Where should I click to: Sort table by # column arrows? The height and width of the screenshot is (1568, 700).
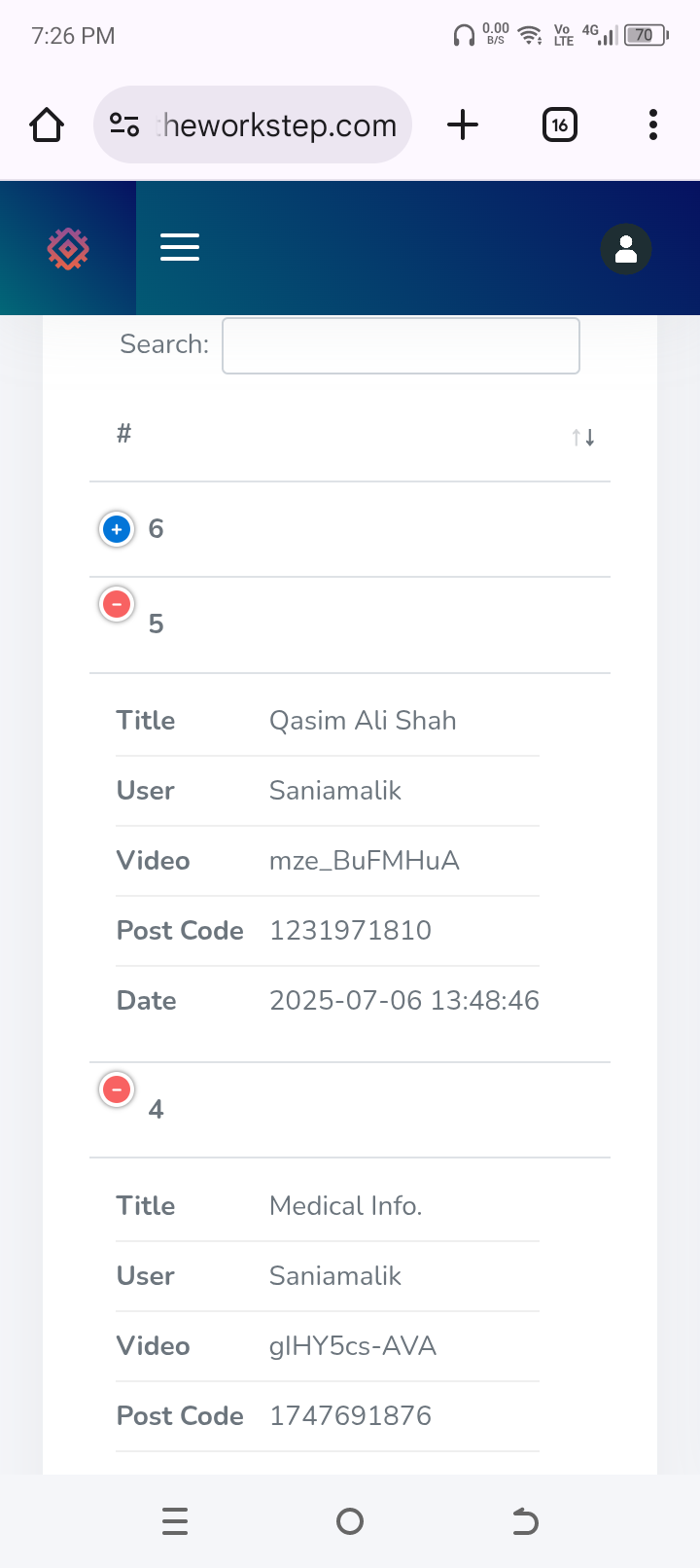coord(583,438)
